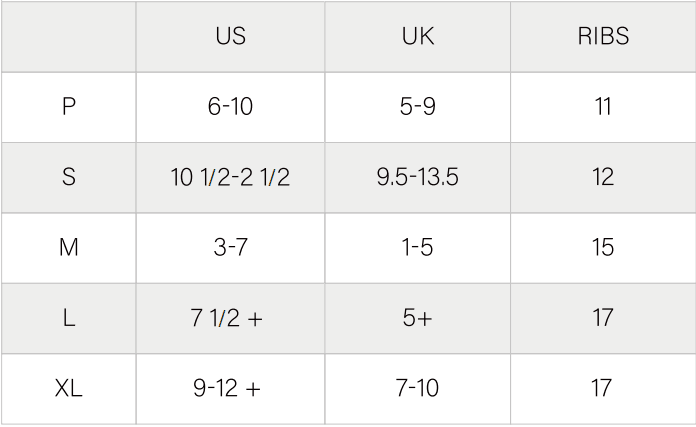Select the UK 9.5-13.5 cell
696x427 pixels.
(417, 177)
